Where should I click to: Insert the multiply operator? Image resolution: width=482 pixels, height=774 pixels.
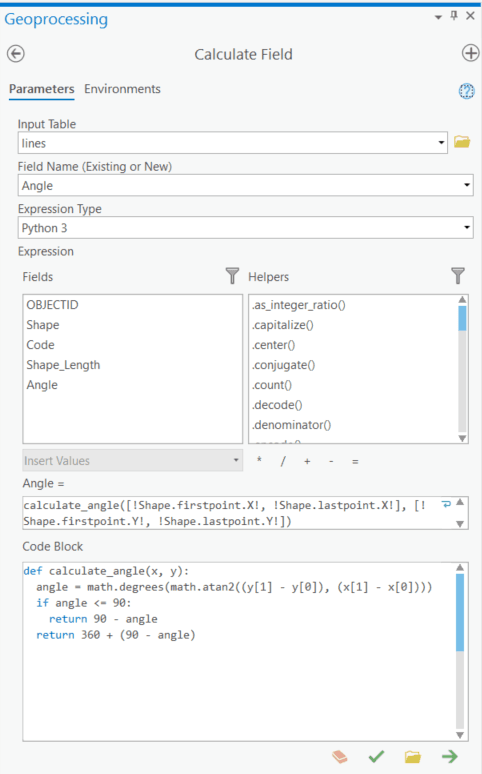coord(259,461)
